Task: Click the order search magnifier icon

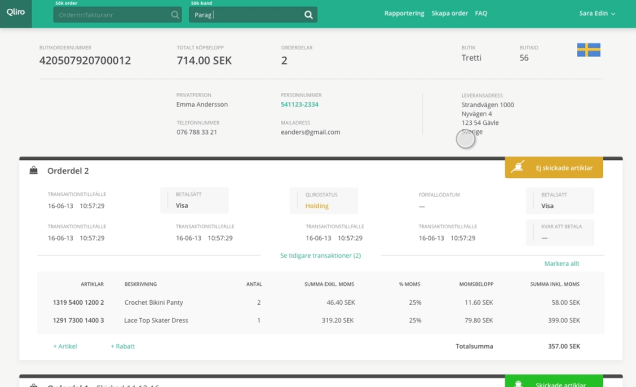Action: point(175,15)
